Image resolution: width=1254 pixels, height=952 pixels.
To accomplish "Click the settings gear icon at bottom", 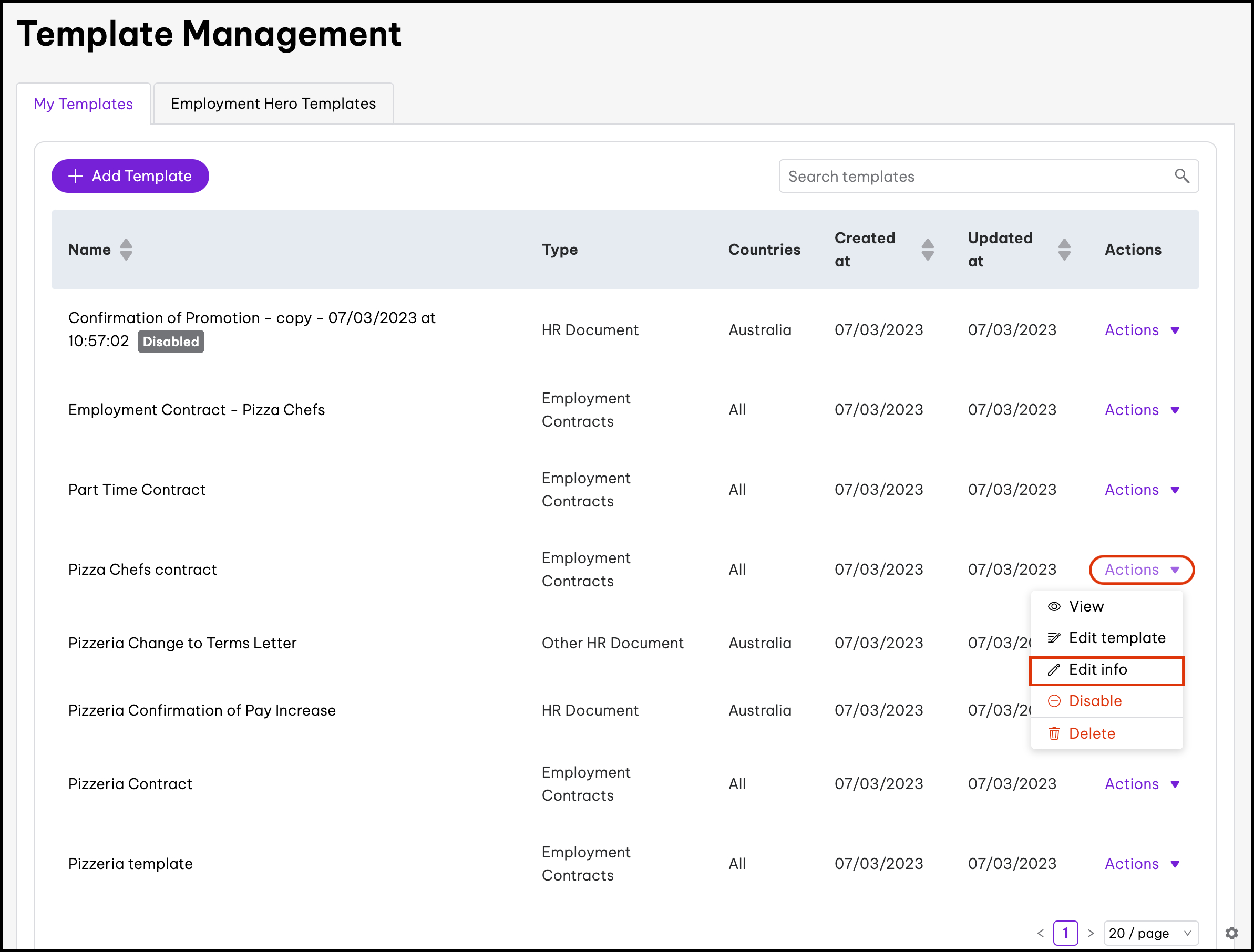I will click(1231, 933).
